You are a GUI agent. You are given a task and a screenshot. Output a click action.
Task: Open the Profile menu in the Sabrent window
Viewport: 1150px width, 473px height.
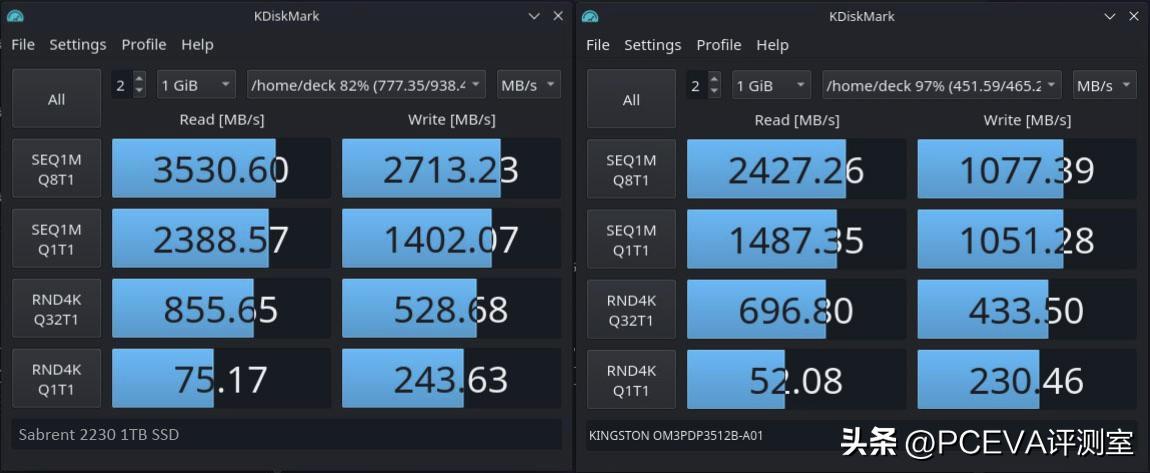144,45
